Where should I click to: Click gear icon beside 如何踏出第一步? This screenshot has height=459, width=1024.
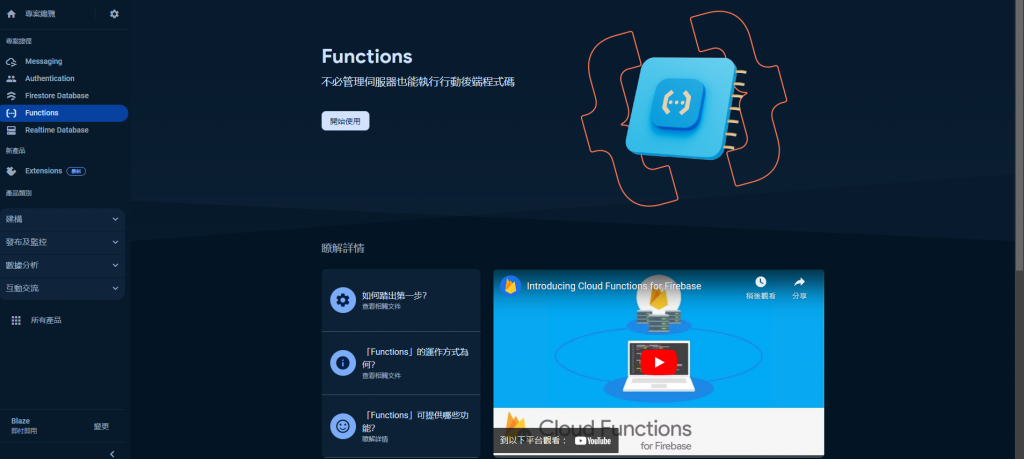(343, 300)
